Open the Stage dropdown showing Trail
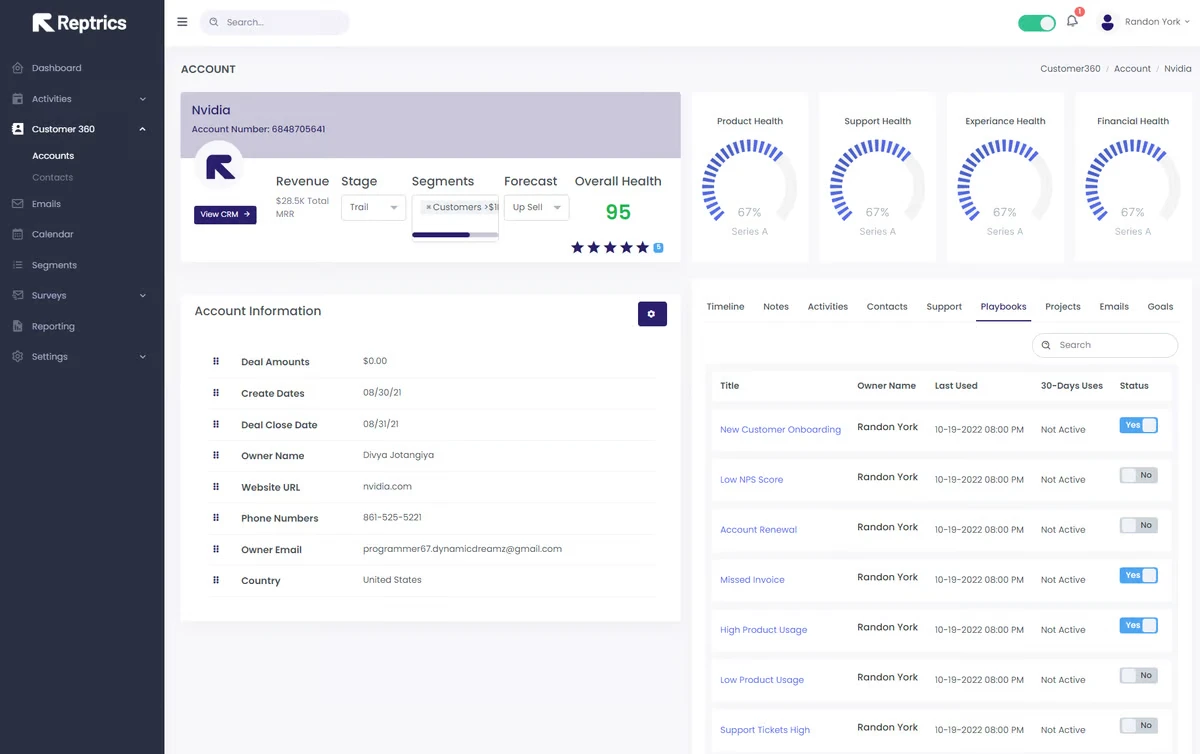 coord(373,207)
